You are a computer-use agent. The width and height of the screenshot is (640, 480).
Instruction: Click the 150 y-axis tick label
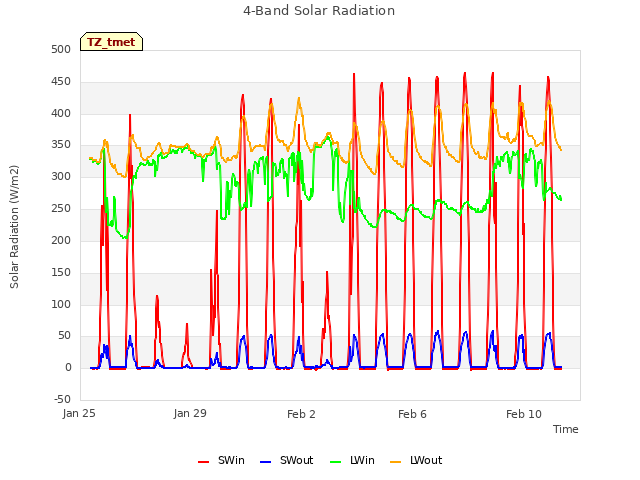[x=61, y=272]
